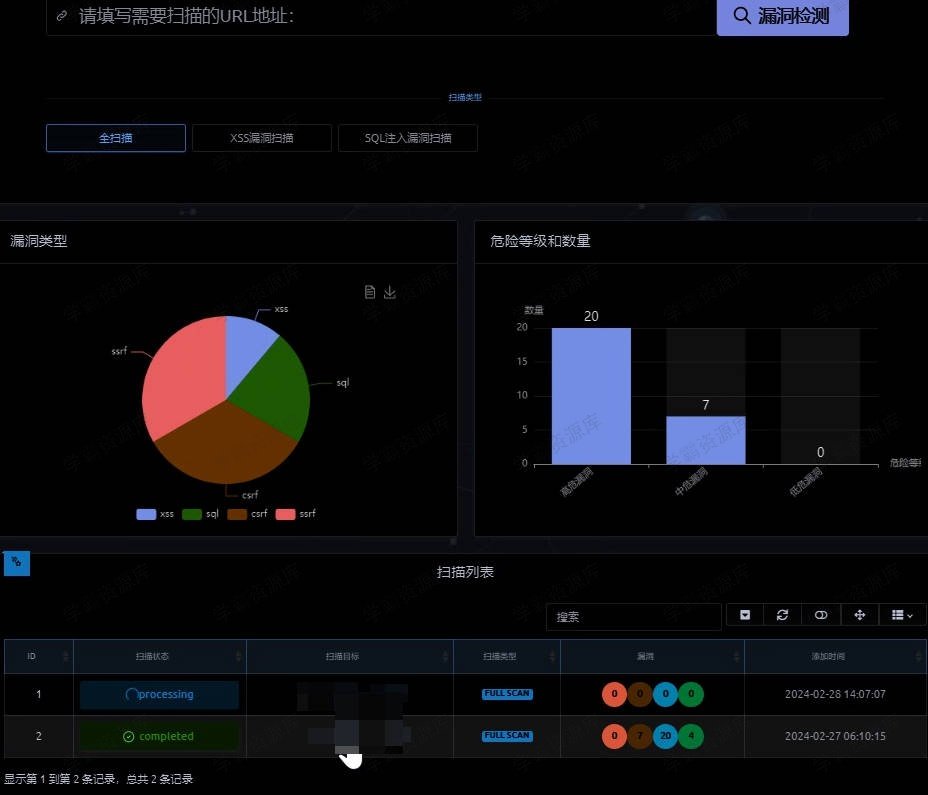Click timestamp 2024-02-27 06:10:15
Viewport: 928px width, 795px height.
(835, 736)
